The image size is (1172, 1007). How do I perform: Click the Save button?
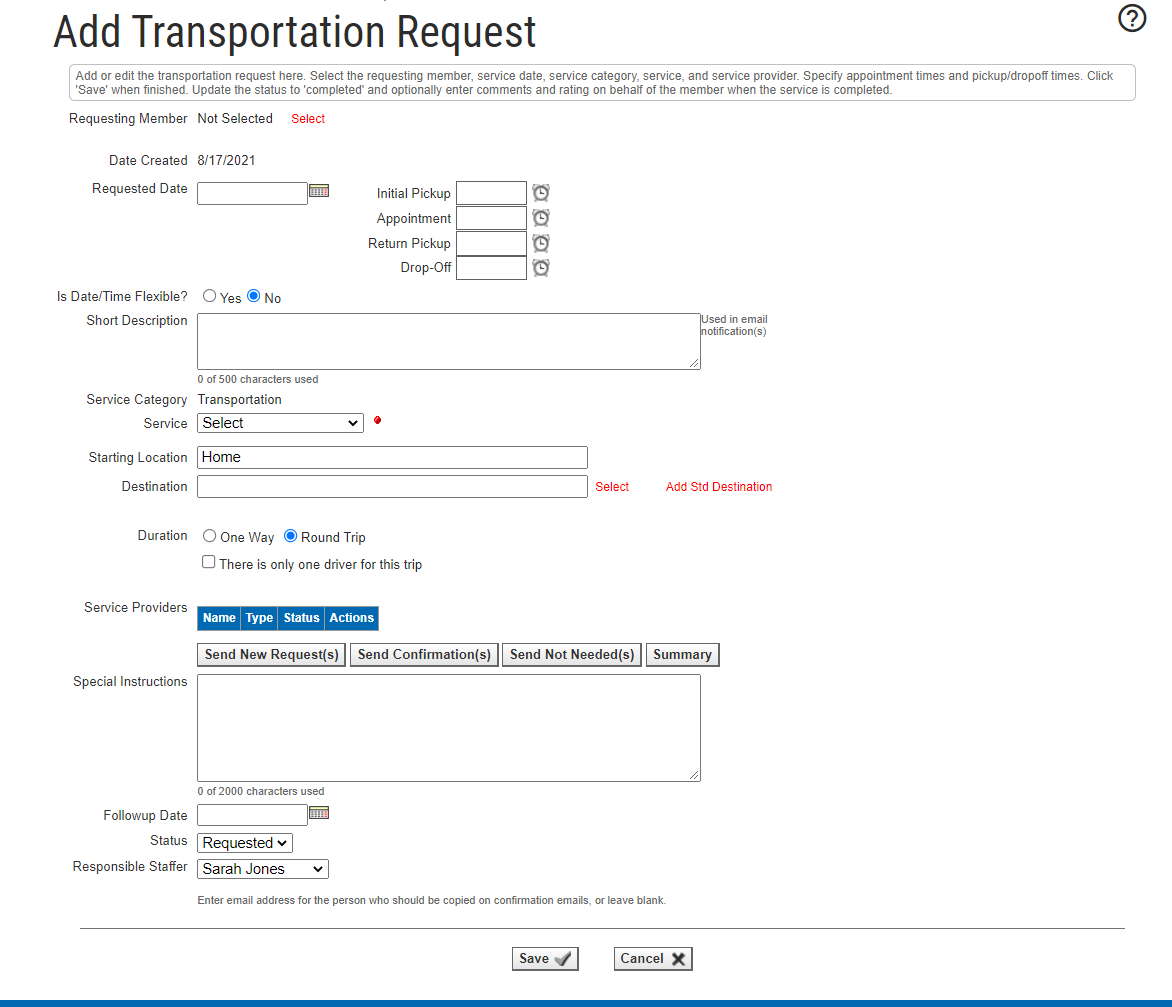tap(545, 959)
